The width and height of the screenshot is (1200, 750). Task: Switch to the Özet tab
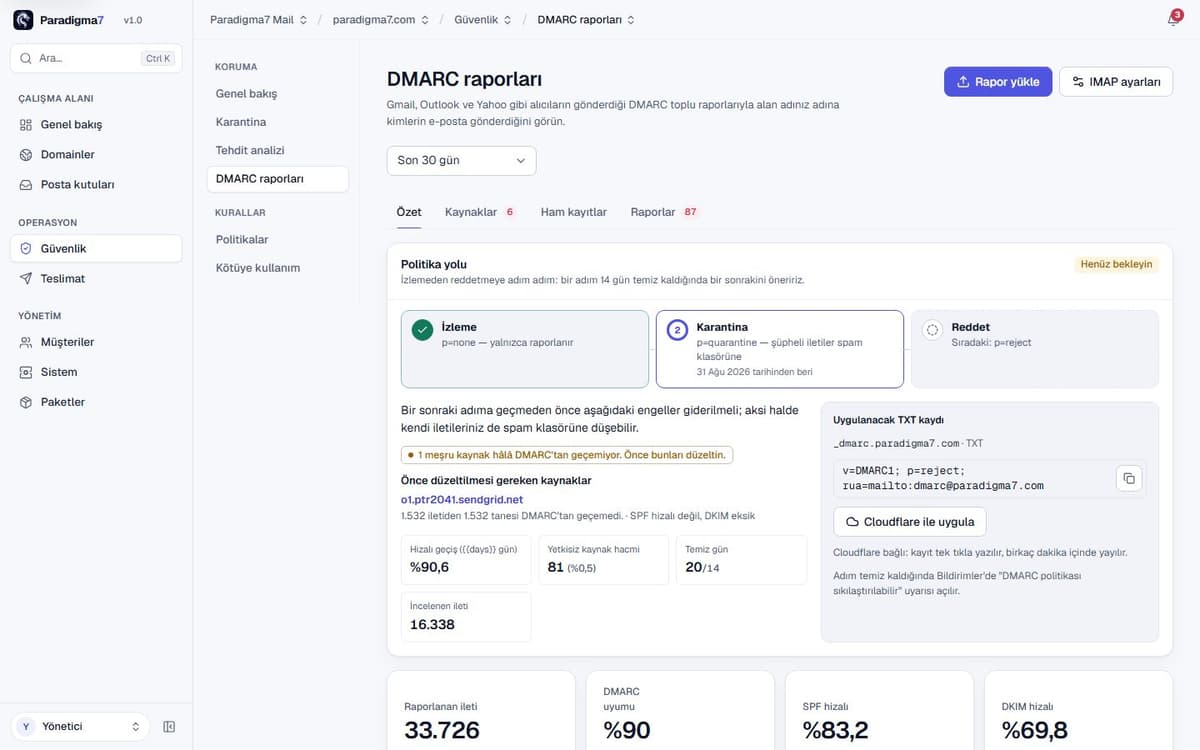pyautogui.click(x=409, y=212)
